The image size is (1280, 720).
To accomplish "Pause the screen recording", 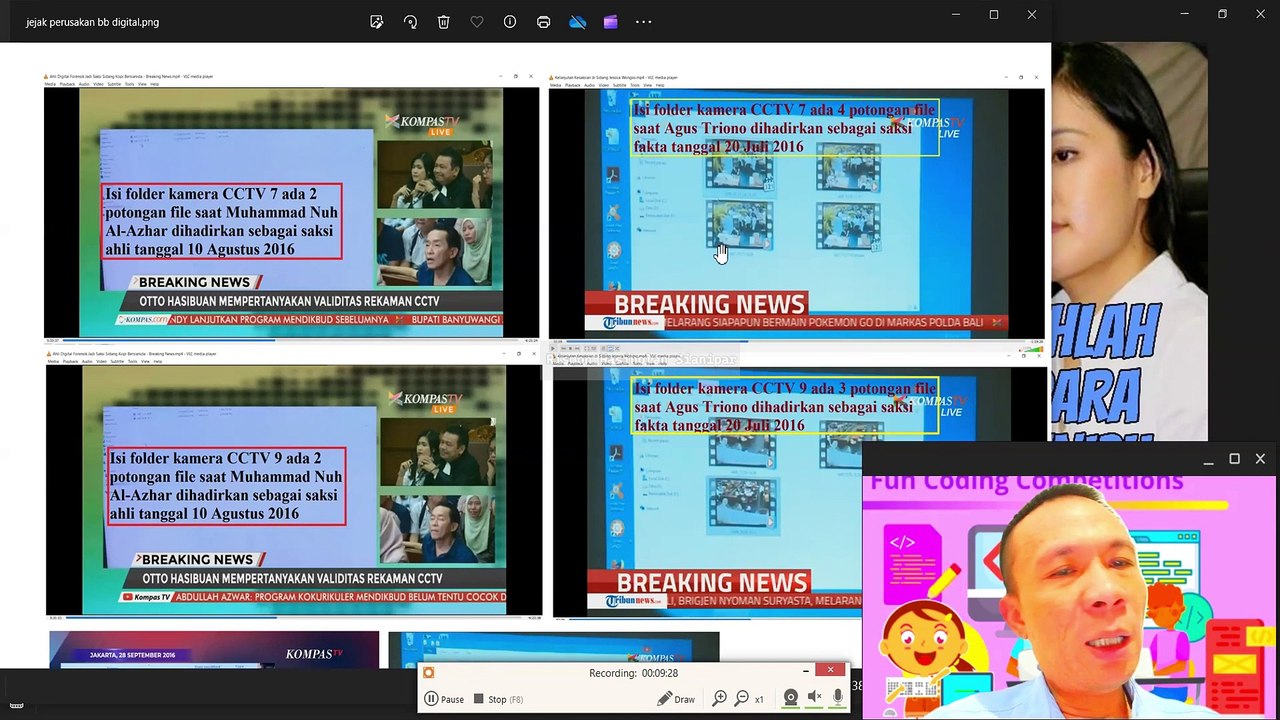I will (x=444, y=699).
